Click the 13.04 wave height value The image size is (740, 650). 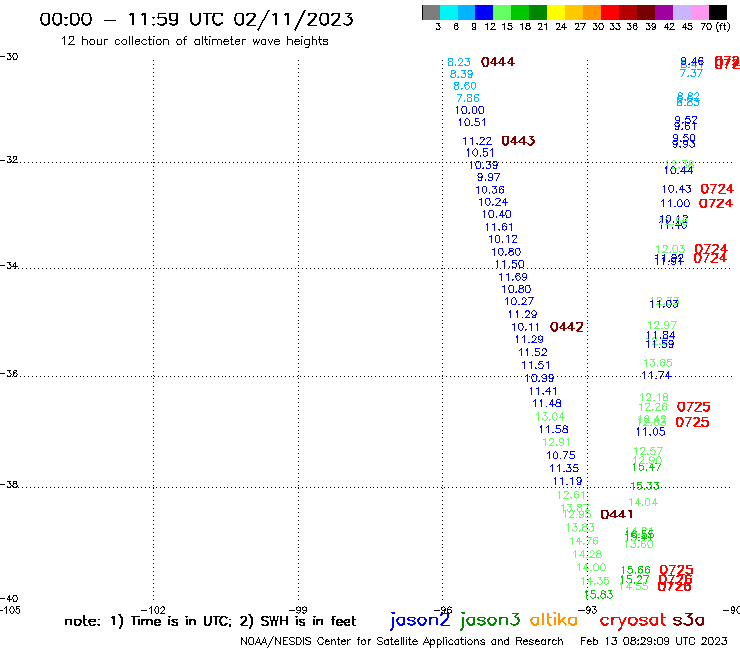tap(550, 417)
